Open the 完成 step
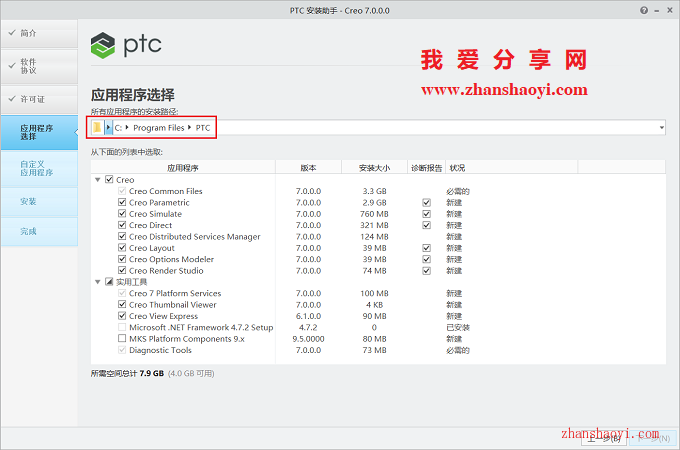The width and height of the screenshot is (680, 450). click(x=39, y=232)
